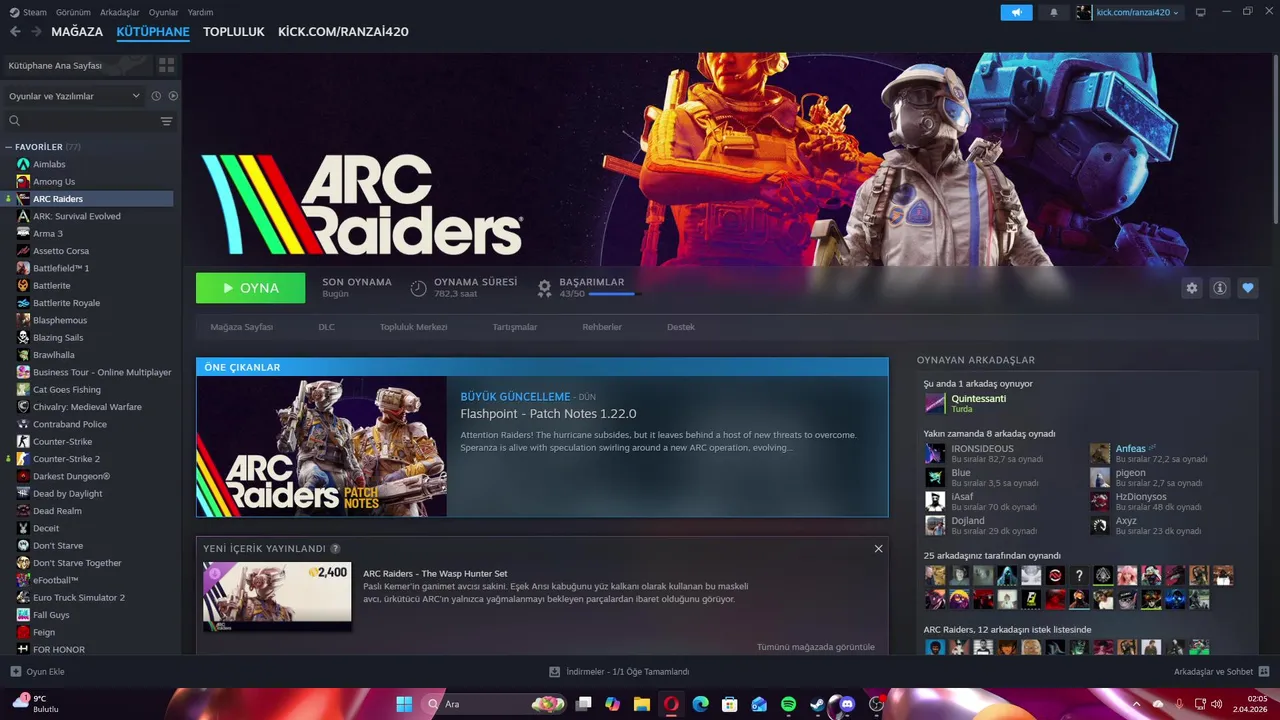Show ready-to-play games filter icon
Screen dimensions: 1280x720
[x=173, y=96]
